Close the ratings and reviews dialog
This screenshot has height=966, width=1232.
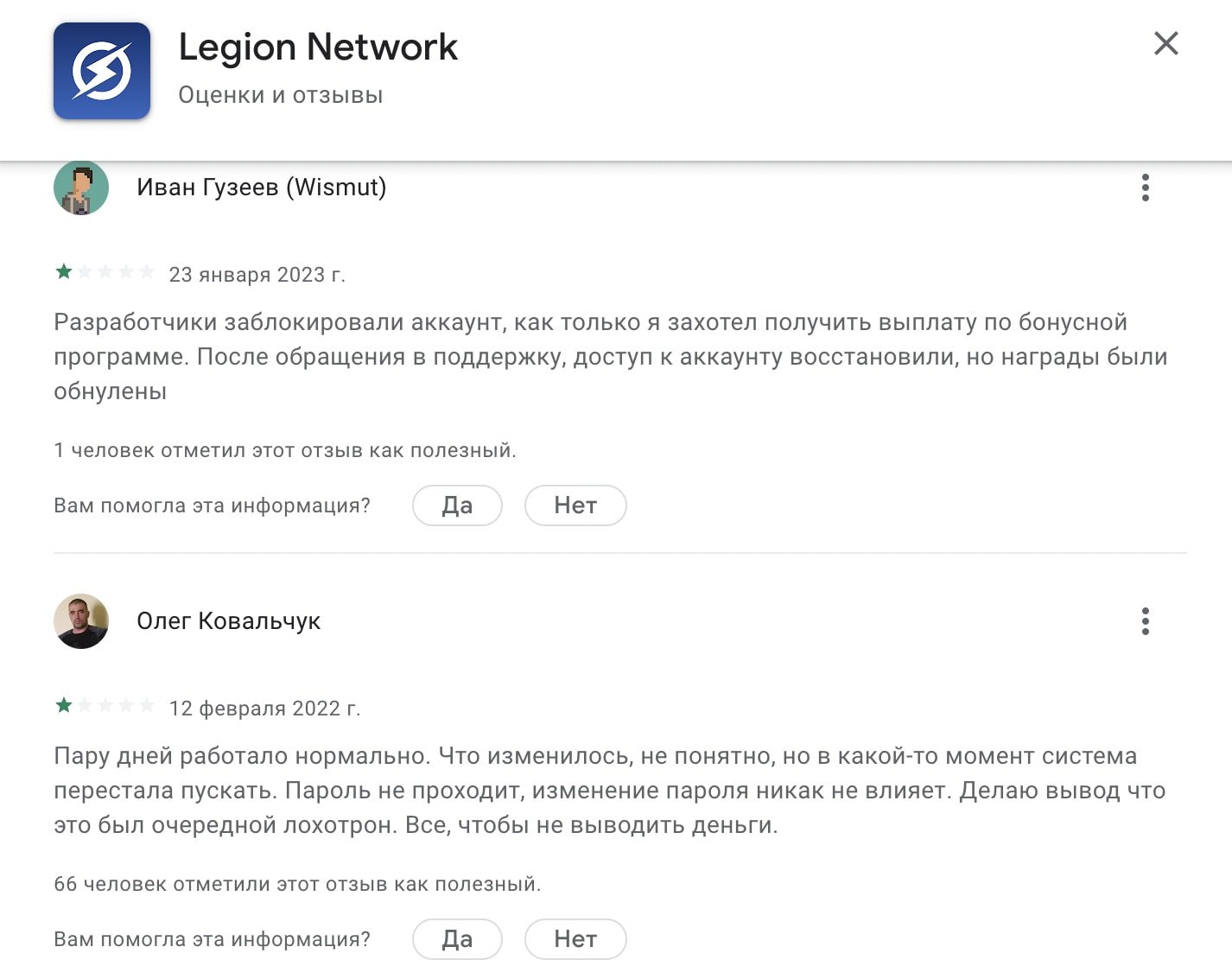pos(1165,43)
